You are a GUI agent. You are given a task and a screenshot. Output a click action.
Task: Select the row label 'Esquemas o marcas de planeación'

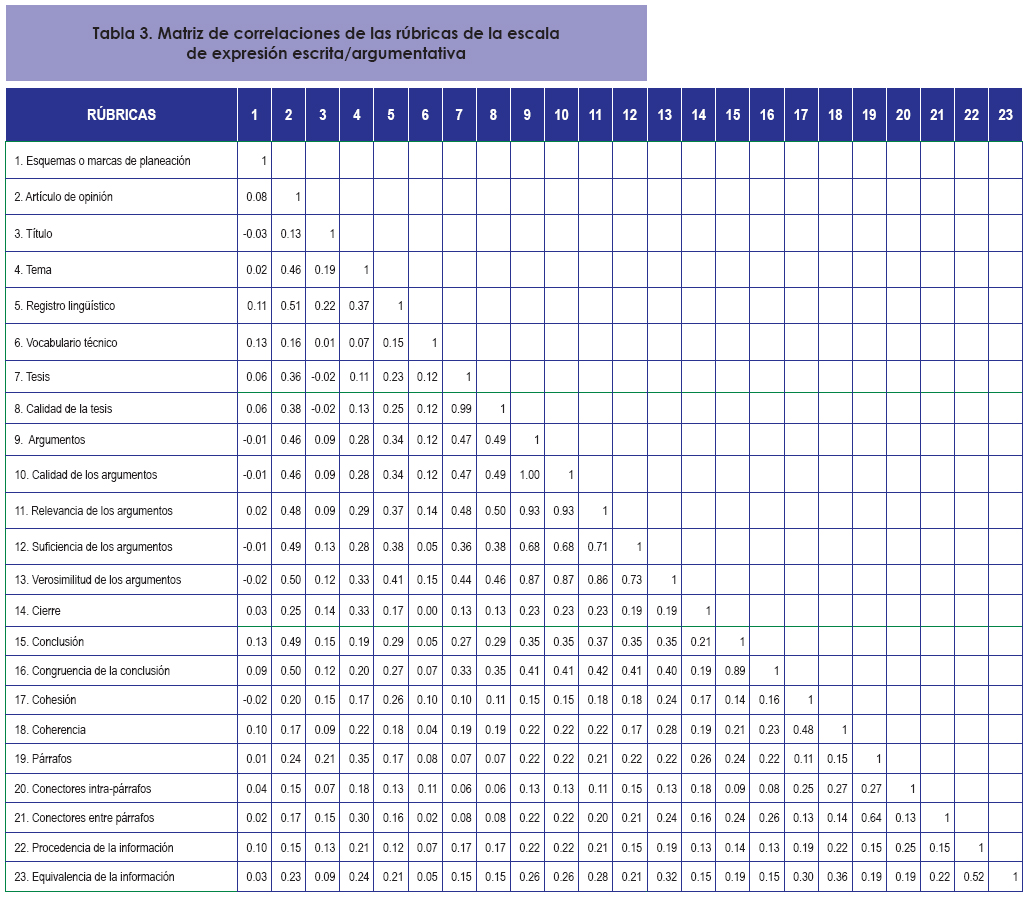click(102, 161)
